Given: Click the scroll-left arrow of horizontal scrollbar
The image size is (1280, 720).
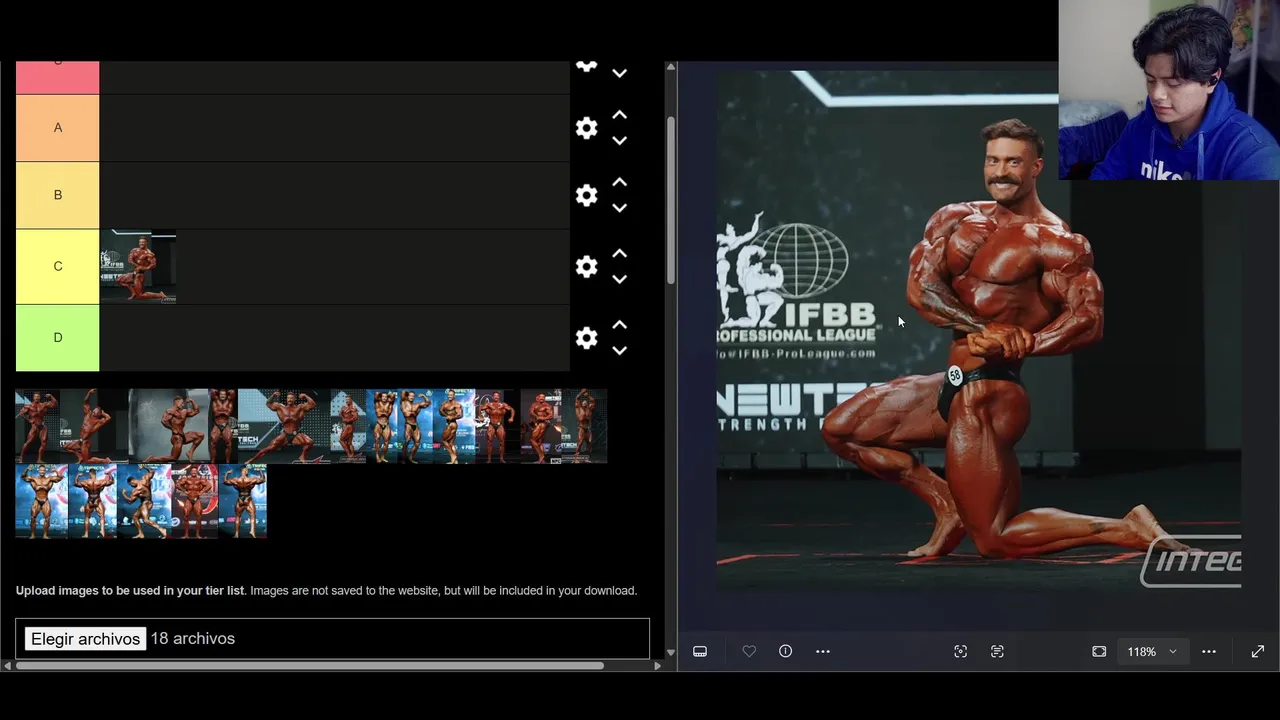Looking at the screenshot, I should pos(7,665).
